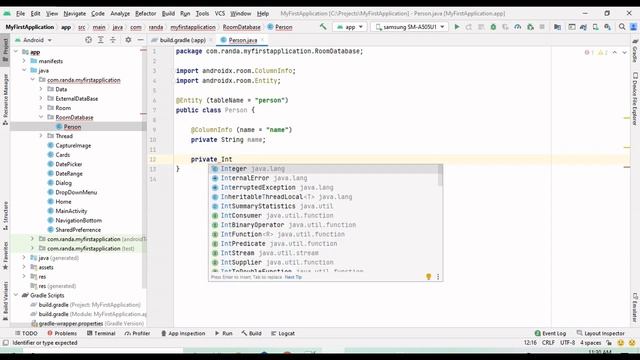
Task: Toggle tool window bars in the status bar corner
Action: coord(6,343)
